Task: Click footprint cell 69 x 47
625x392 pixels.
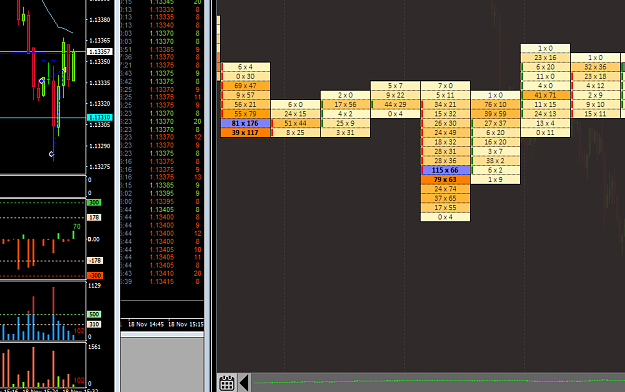Action: pyautogui.click(x=246, y=86)
